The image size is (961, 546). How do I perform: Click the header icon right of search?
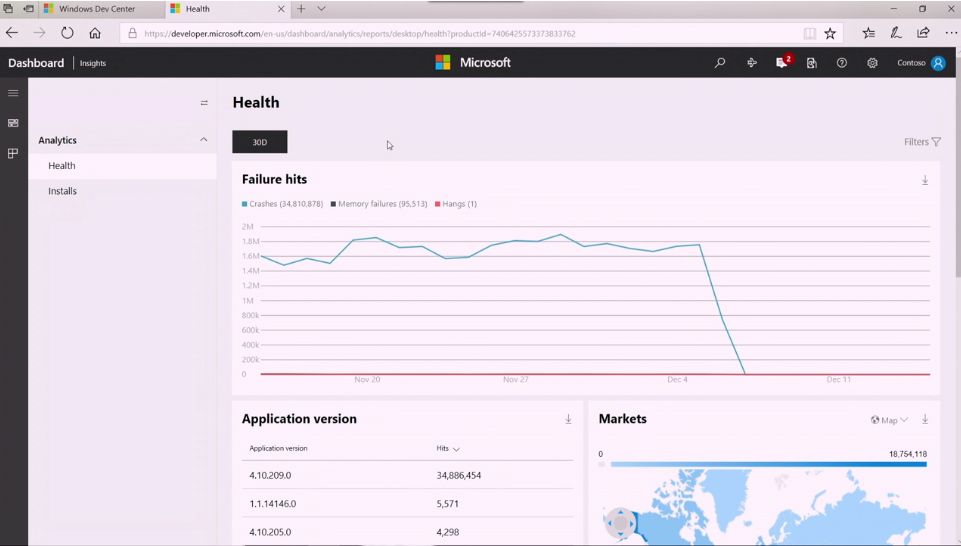pyautogui.click(x=752, y=63)
